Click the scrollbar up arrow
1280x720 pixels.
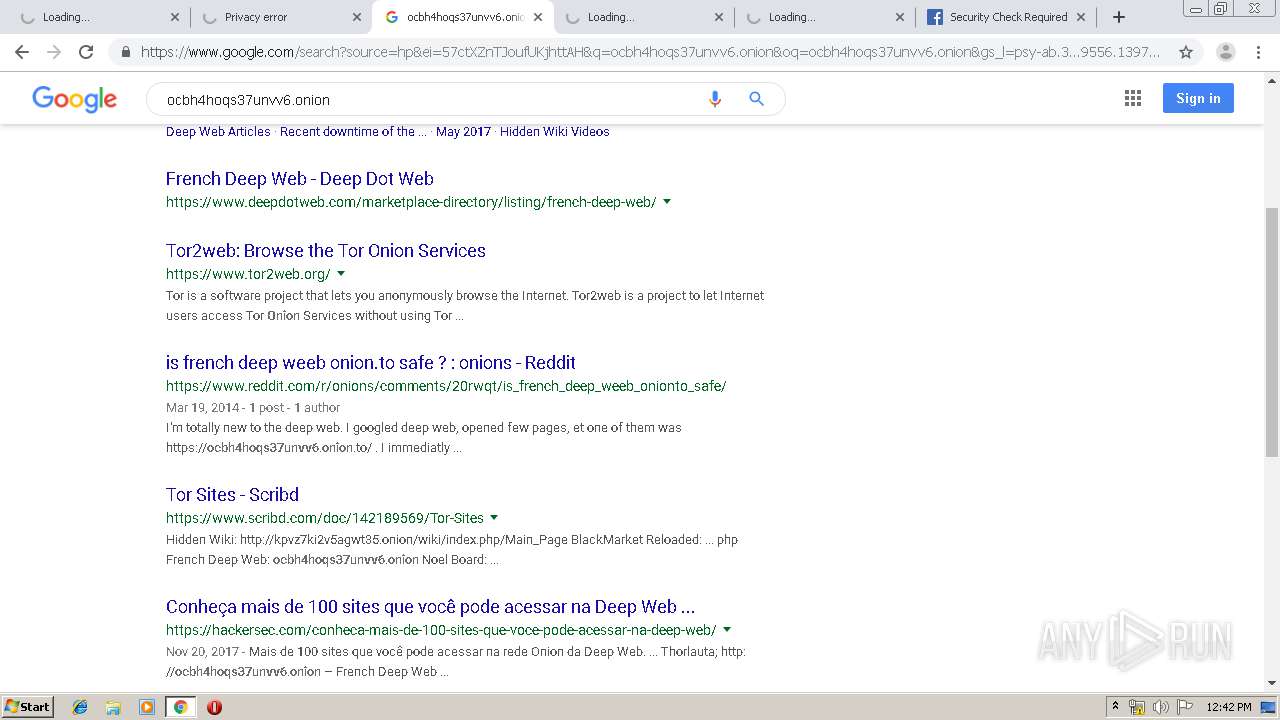(1272, 78)
